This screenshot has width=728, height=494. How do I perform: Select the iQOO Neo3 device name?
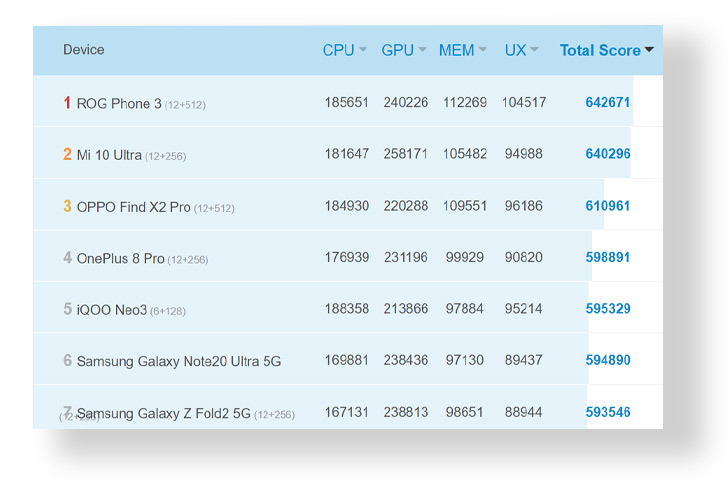click(x=112, y=310)
